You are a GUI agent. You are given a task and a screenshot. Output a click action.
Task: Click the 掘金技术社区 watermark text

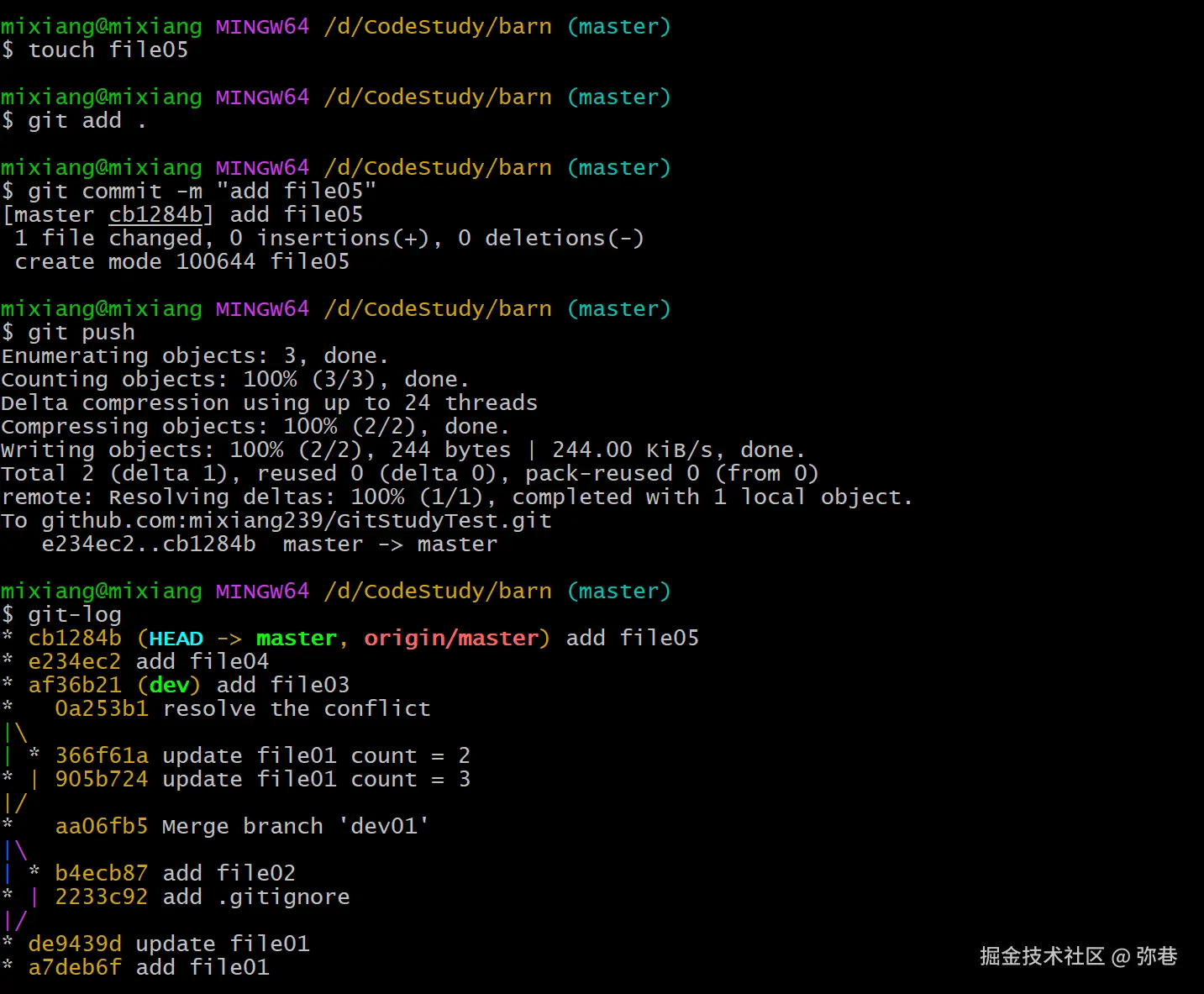[1042, 956]
